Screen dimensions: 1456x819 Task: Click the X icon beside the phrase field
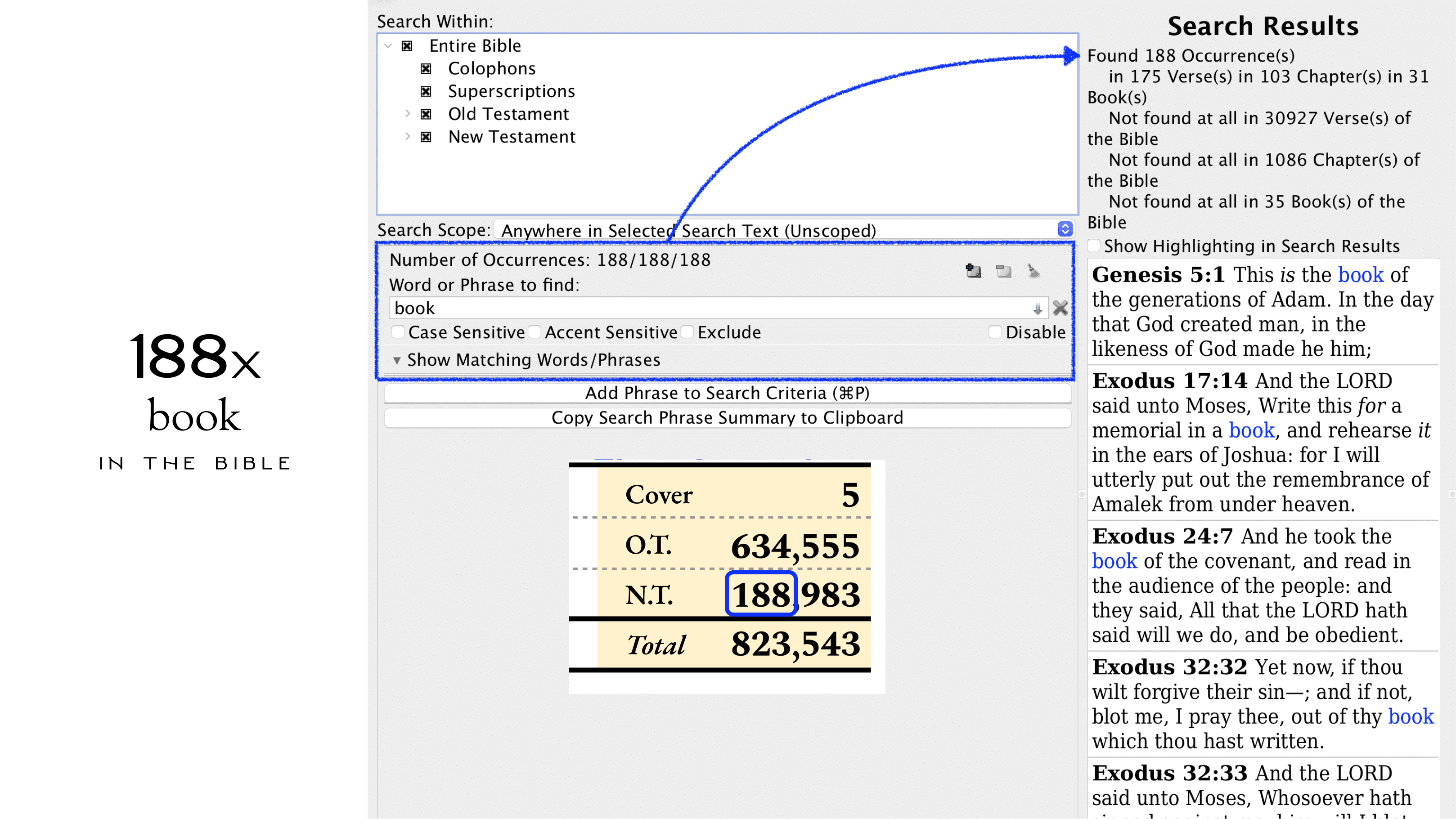click(1061, 308)
